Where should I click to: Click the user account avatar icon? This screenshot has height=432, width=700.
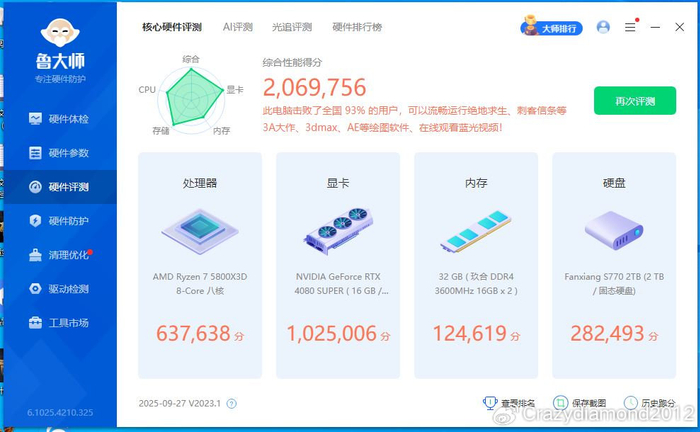[603, 27]
